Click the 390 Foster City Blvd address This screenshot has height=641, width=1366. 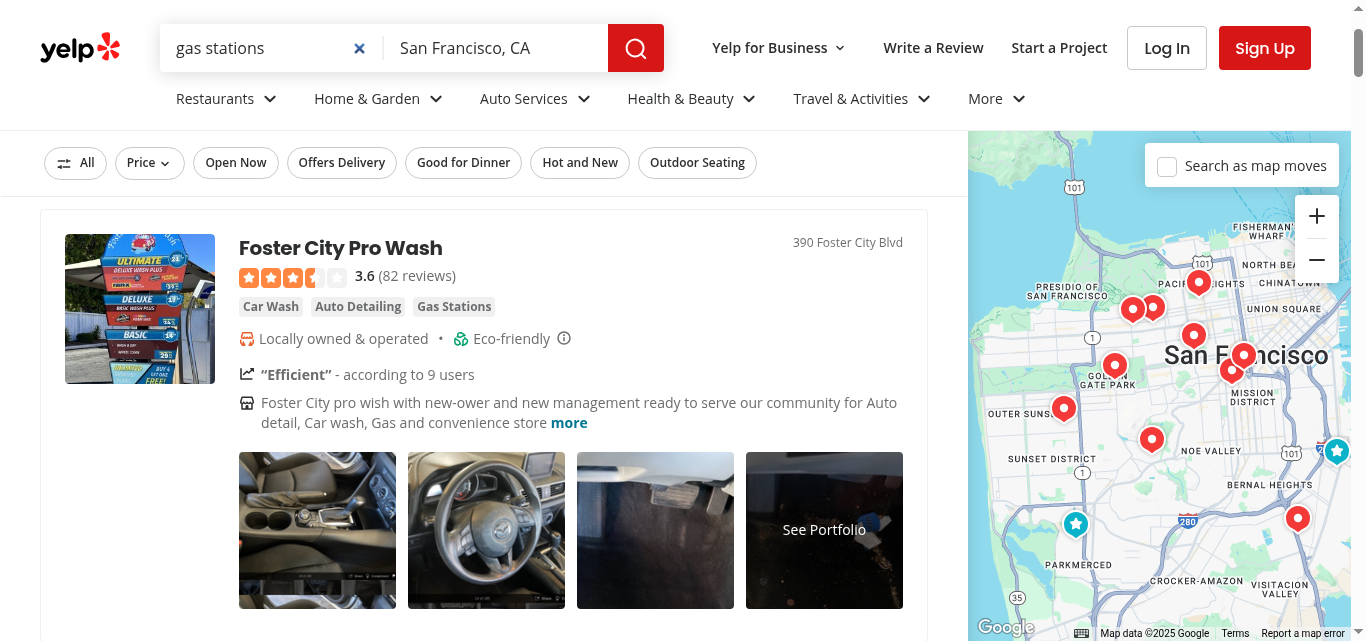848,243
